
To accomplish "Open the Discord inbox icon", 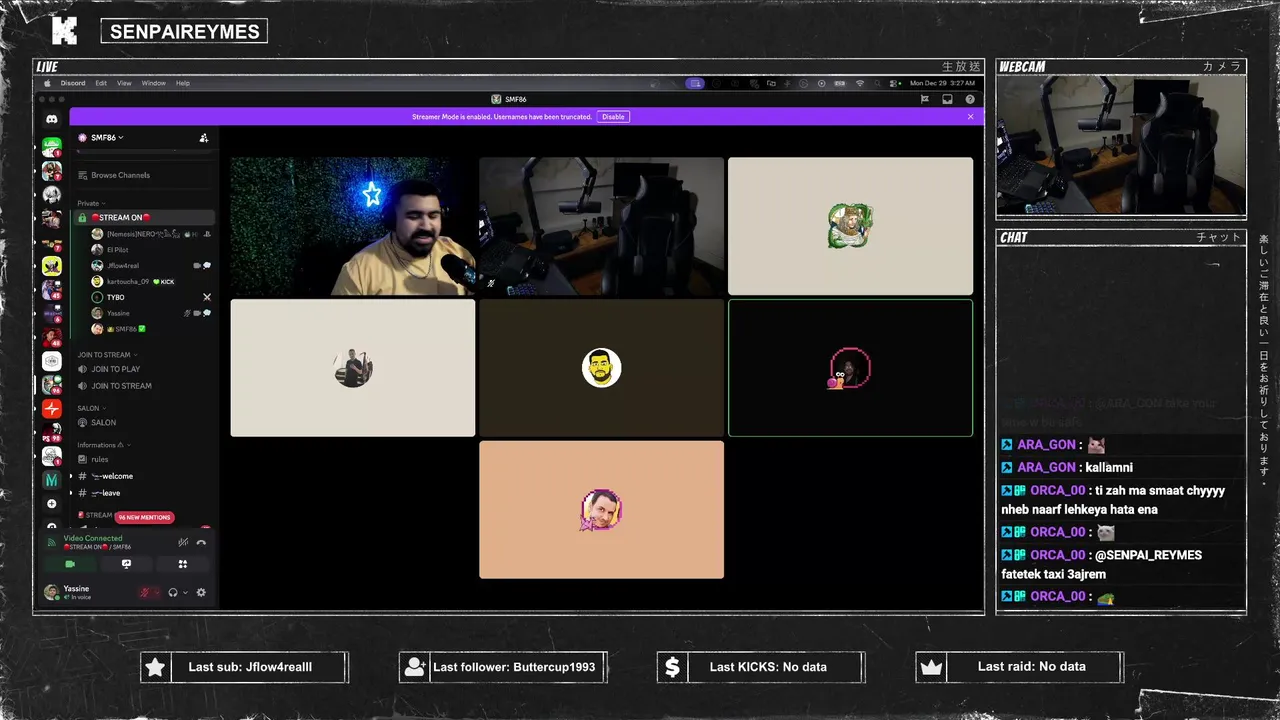I will pos(947,99).
